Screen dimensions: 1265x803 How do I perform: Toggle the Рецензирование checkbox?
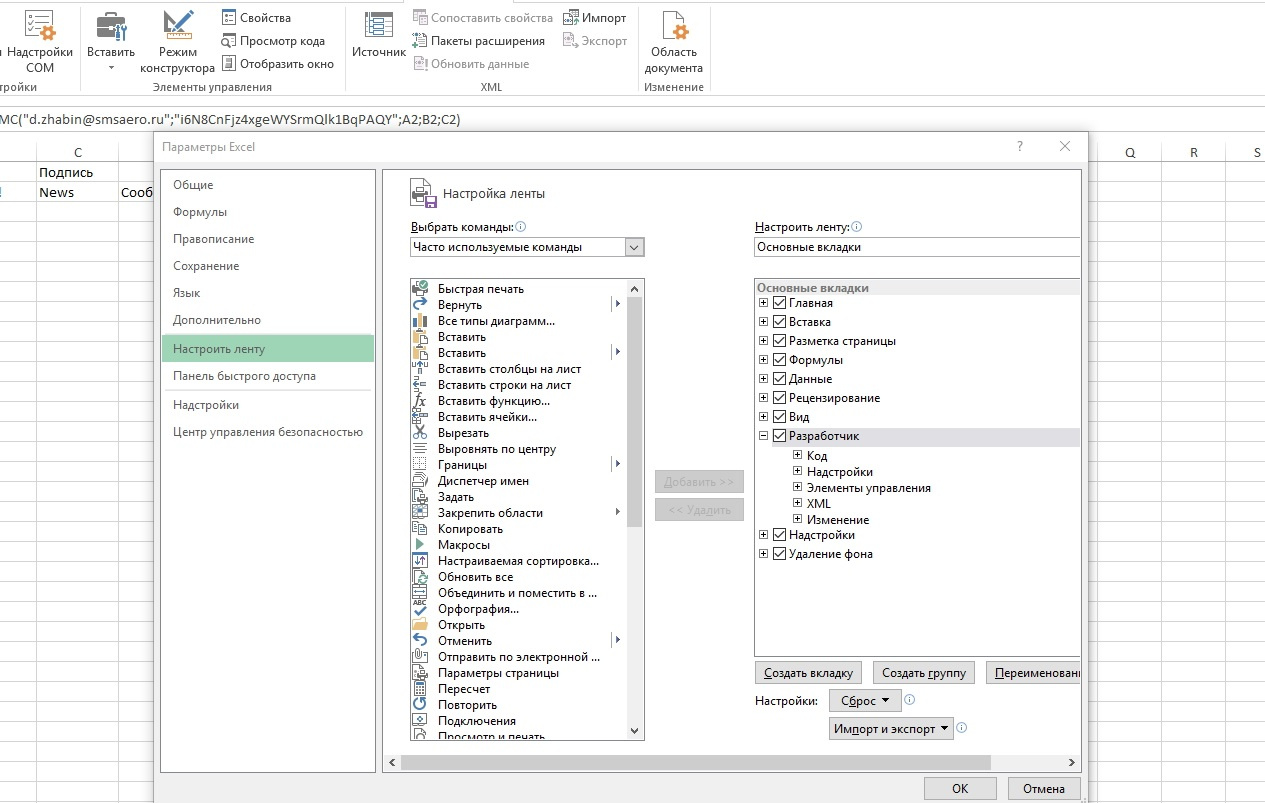[780, 398]
